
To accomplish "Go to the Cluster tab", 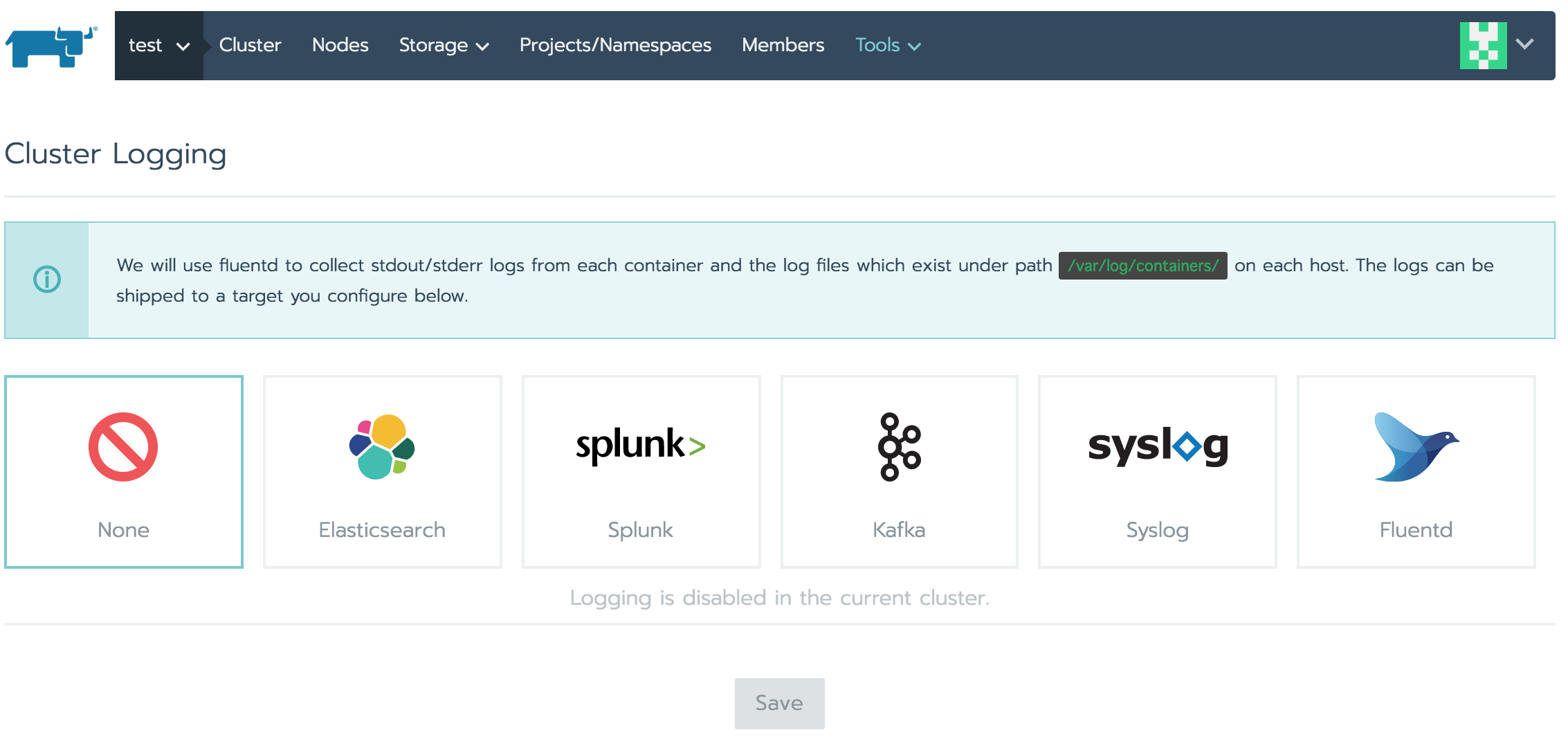I will [250, 46].
